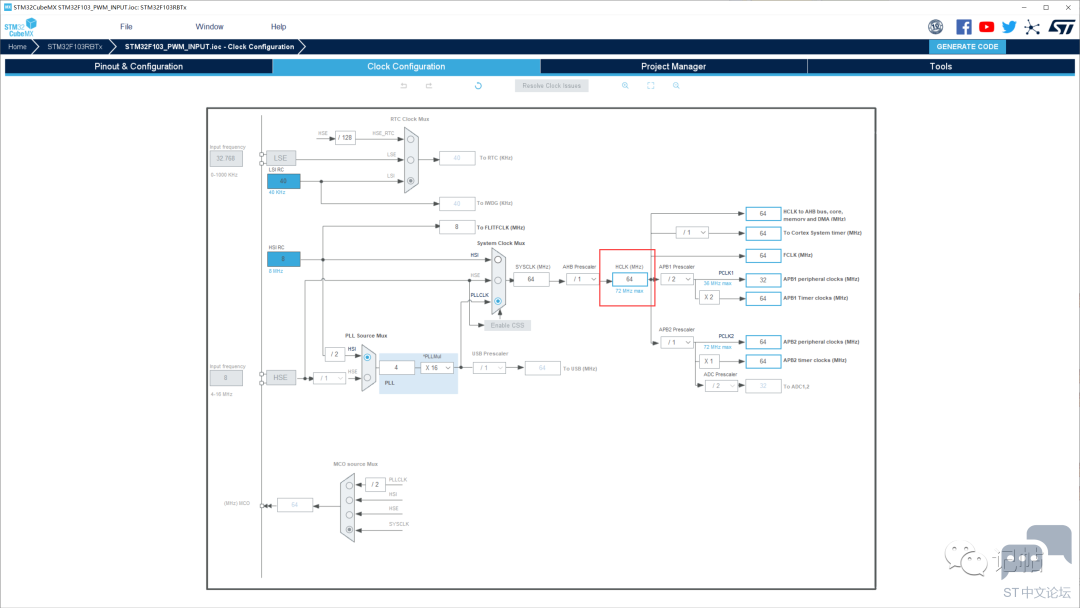Viewport: 1080px width, 608px height.
Task: Click the To FLITFCLK value box
Action: point(457,227)
